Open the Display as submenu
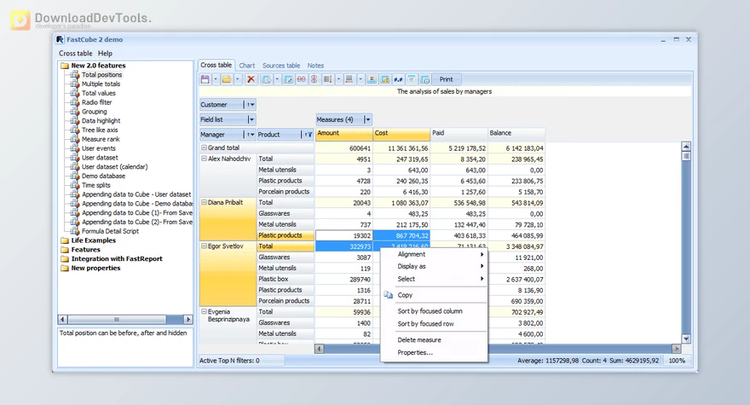This screenshot has width=750, height=405. 434,266
